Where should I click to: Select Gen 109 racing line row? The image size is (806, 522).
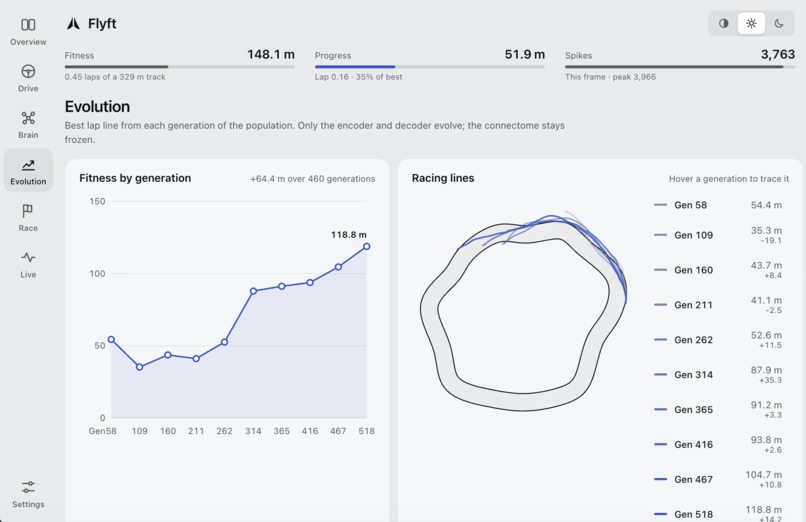(x=718, y=235)
